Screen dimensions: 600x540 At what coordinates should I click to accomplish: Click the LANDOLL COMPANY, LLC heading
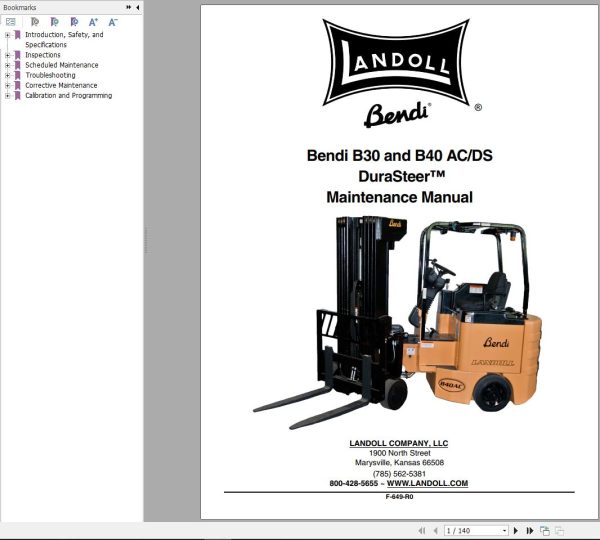pos(399,443)
